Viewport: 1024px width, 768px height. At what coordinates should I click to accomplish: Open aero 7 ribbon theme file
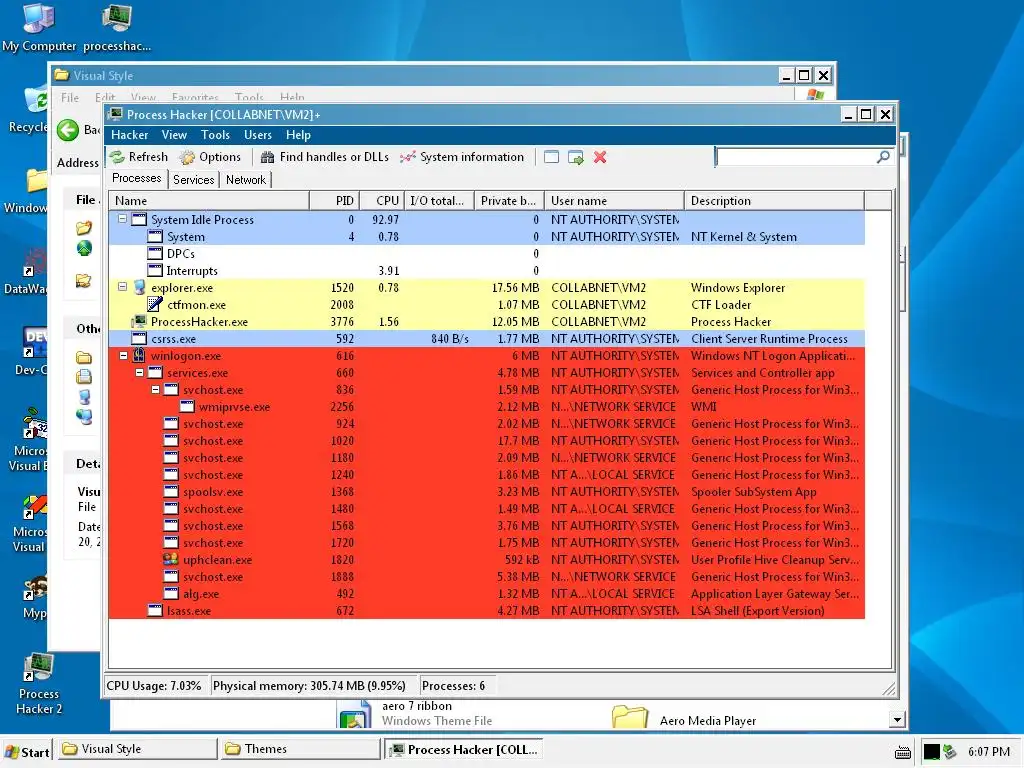click(417, 713)
